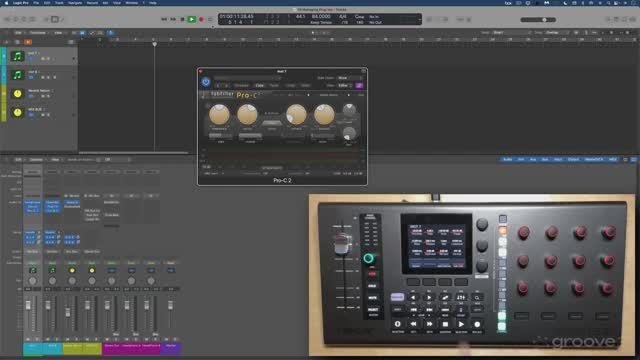640x360 pixels.
Task: Click Paste in the plug-in header
Action: point(274,85)
